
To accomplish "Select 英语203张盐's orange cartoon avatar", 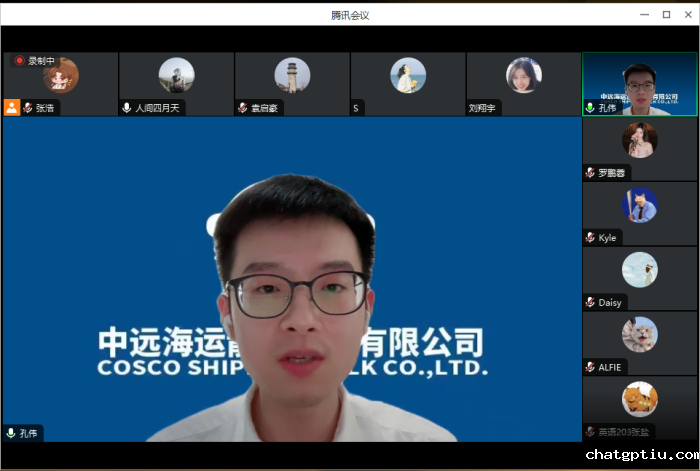I will pos(640,399).
